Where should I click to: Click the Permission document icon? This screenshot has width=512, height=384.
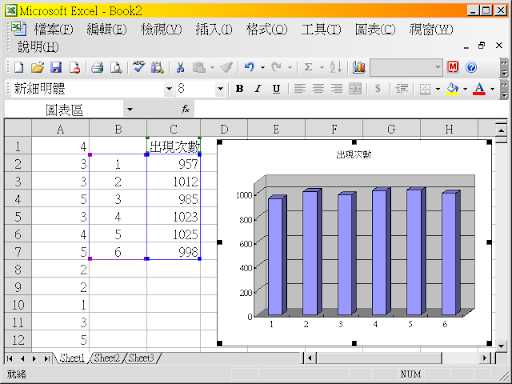[75, 68]
